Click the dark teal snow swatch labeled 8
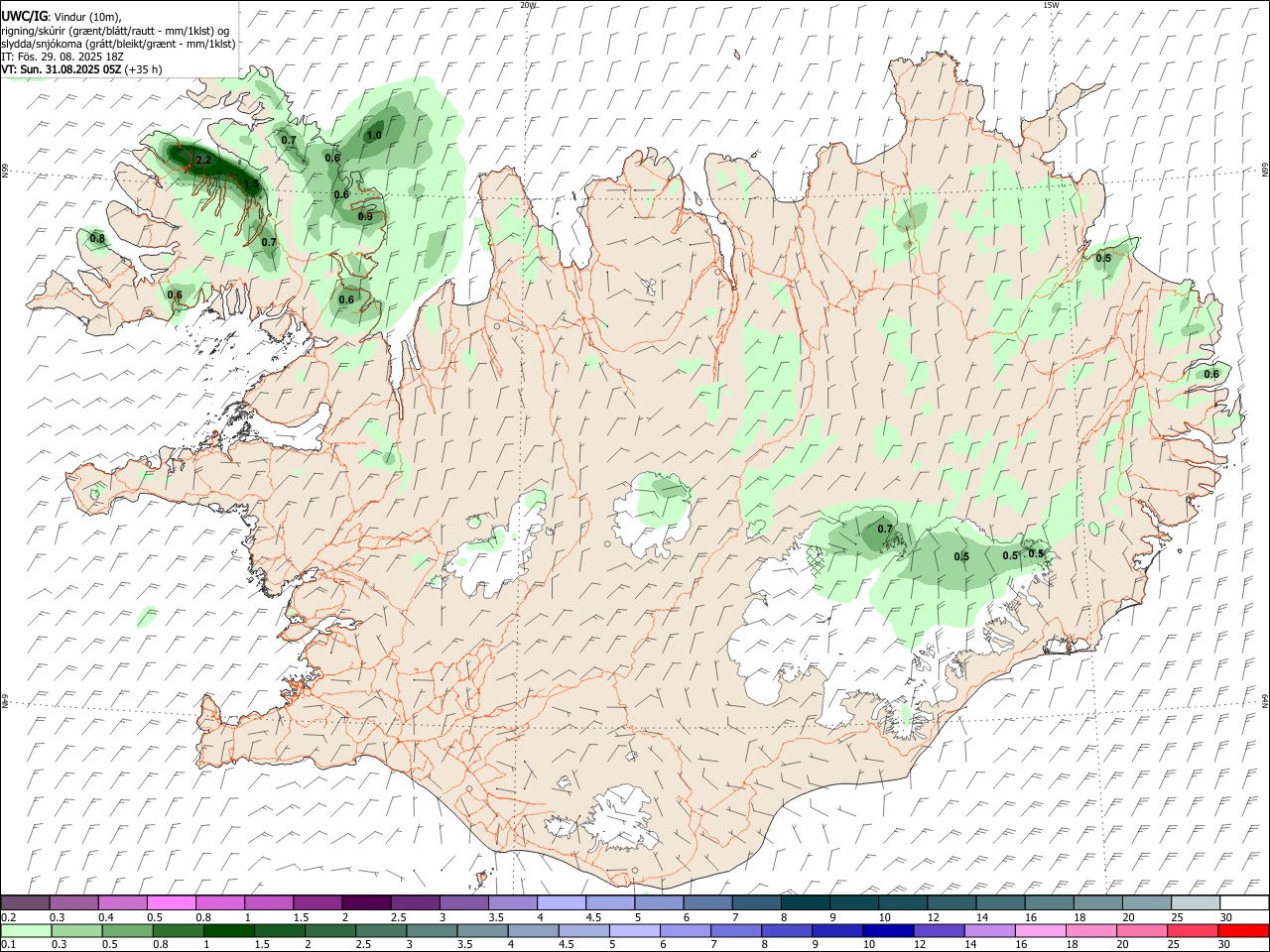1270x952 pixels. coord(805,902)
